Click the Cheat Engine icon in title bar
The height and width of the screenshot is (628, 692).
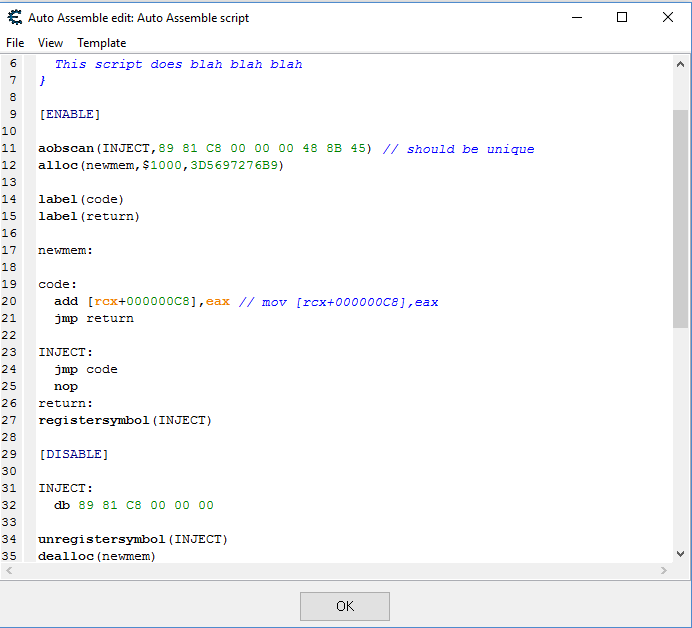(x=15, y=17)
